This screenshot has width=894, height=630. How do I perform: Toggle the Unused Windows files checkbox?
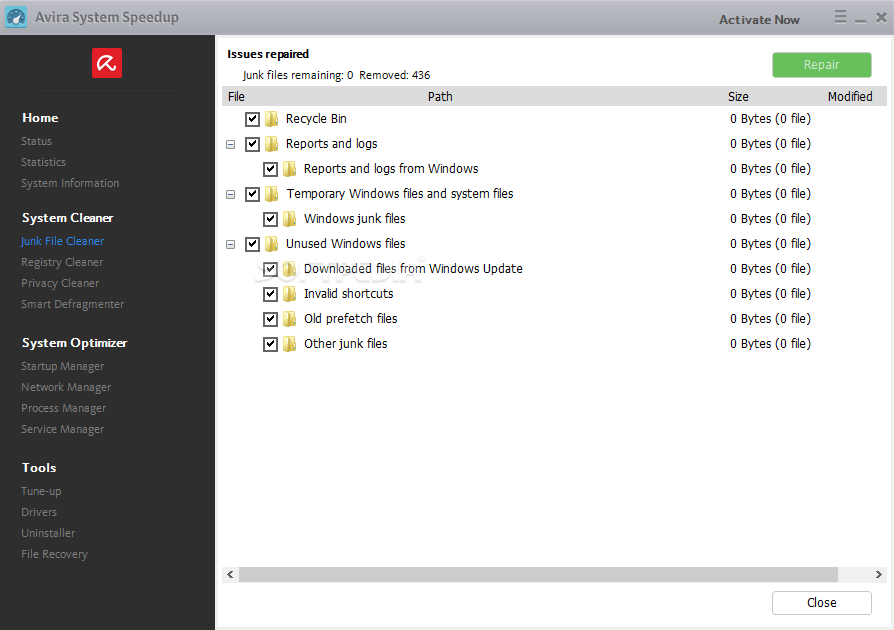[x=253, y=245]
